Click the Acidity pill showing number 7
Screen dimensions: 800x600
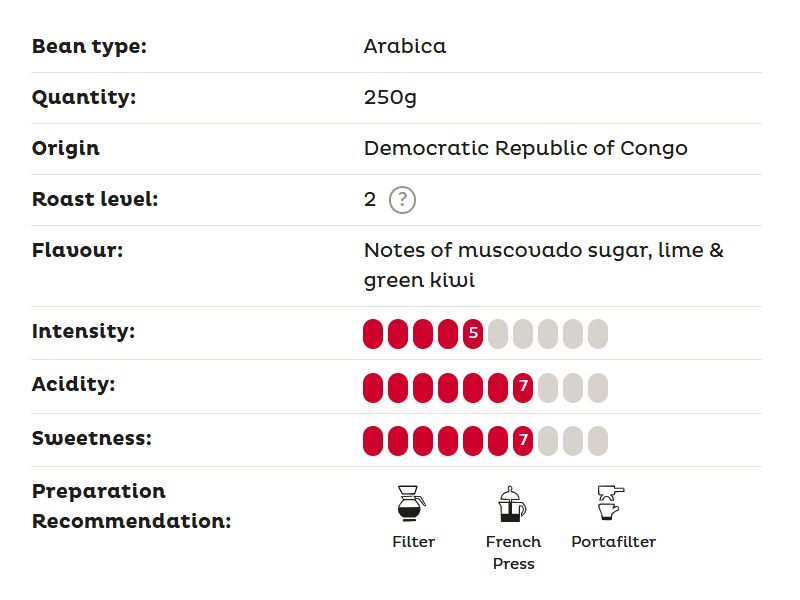[x=523, y=388]
